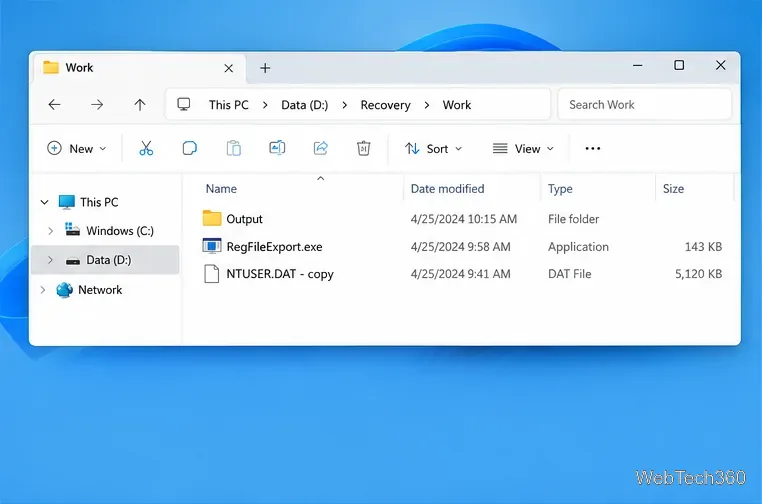The height and width of the screenshot is (504, 762).
Task: Click the Application type cell
Action: pos(578,247)
